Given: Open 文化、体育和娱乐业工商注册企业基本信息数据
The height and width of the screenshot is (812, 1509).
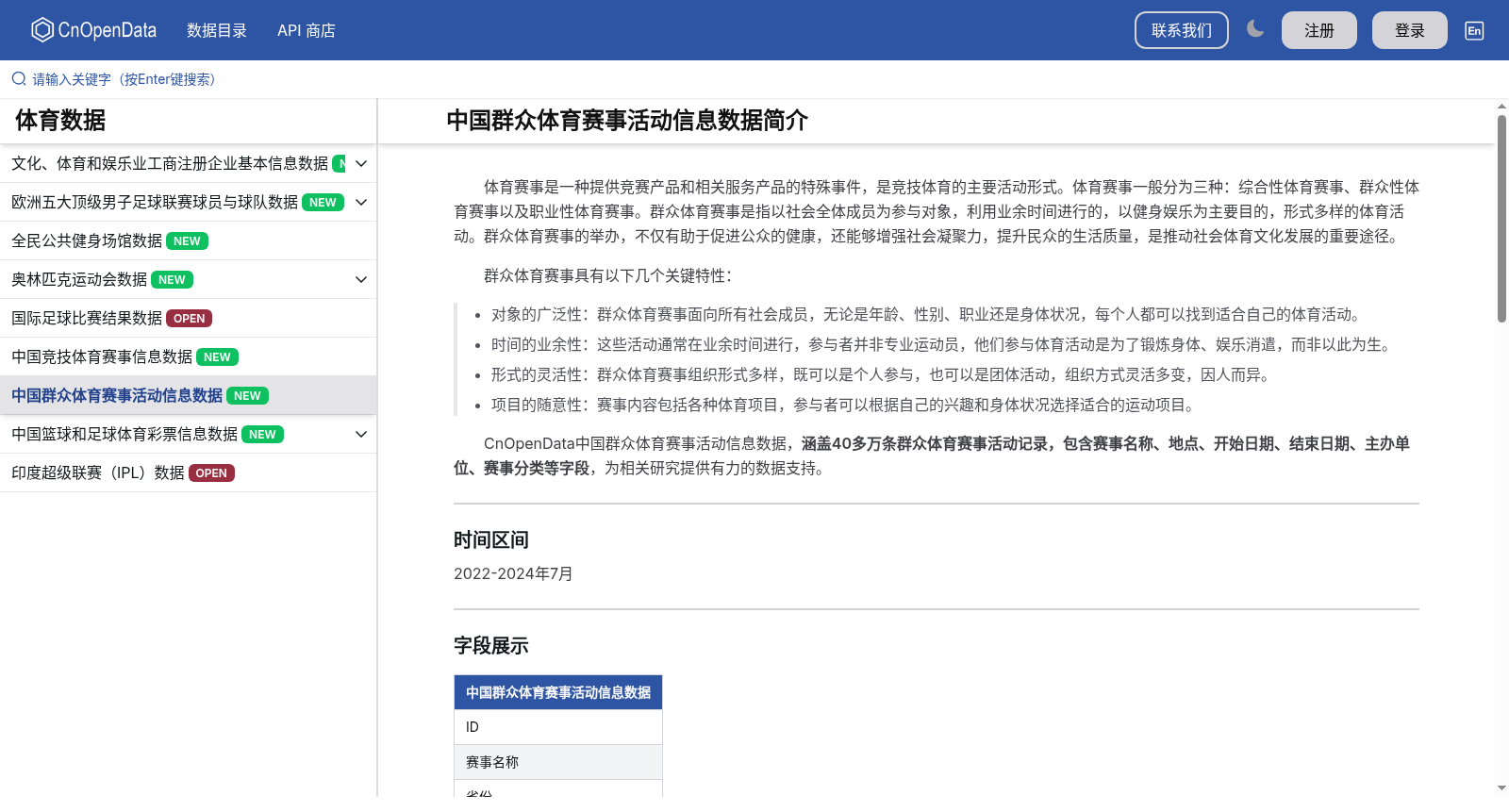Looking at the screenshot, I should 170,164.
